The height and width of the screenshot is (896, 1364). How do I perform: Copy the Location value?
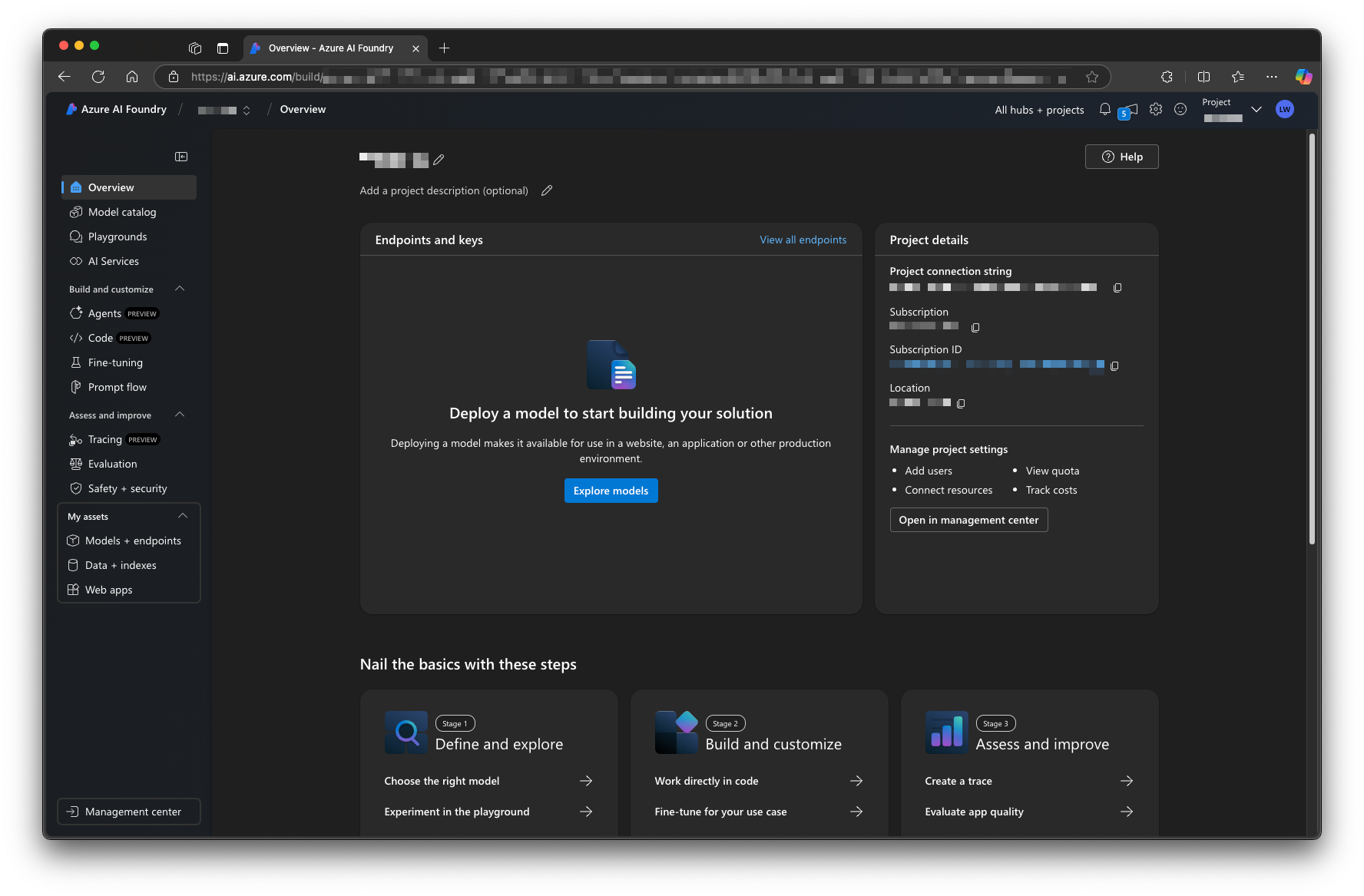[961, 403]
